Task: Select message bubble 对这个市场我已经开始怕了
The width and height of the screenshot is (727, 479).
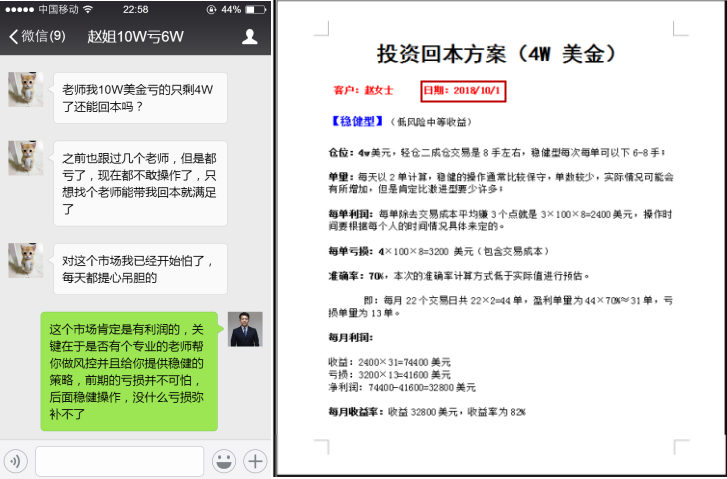Action: click(140, 269)
